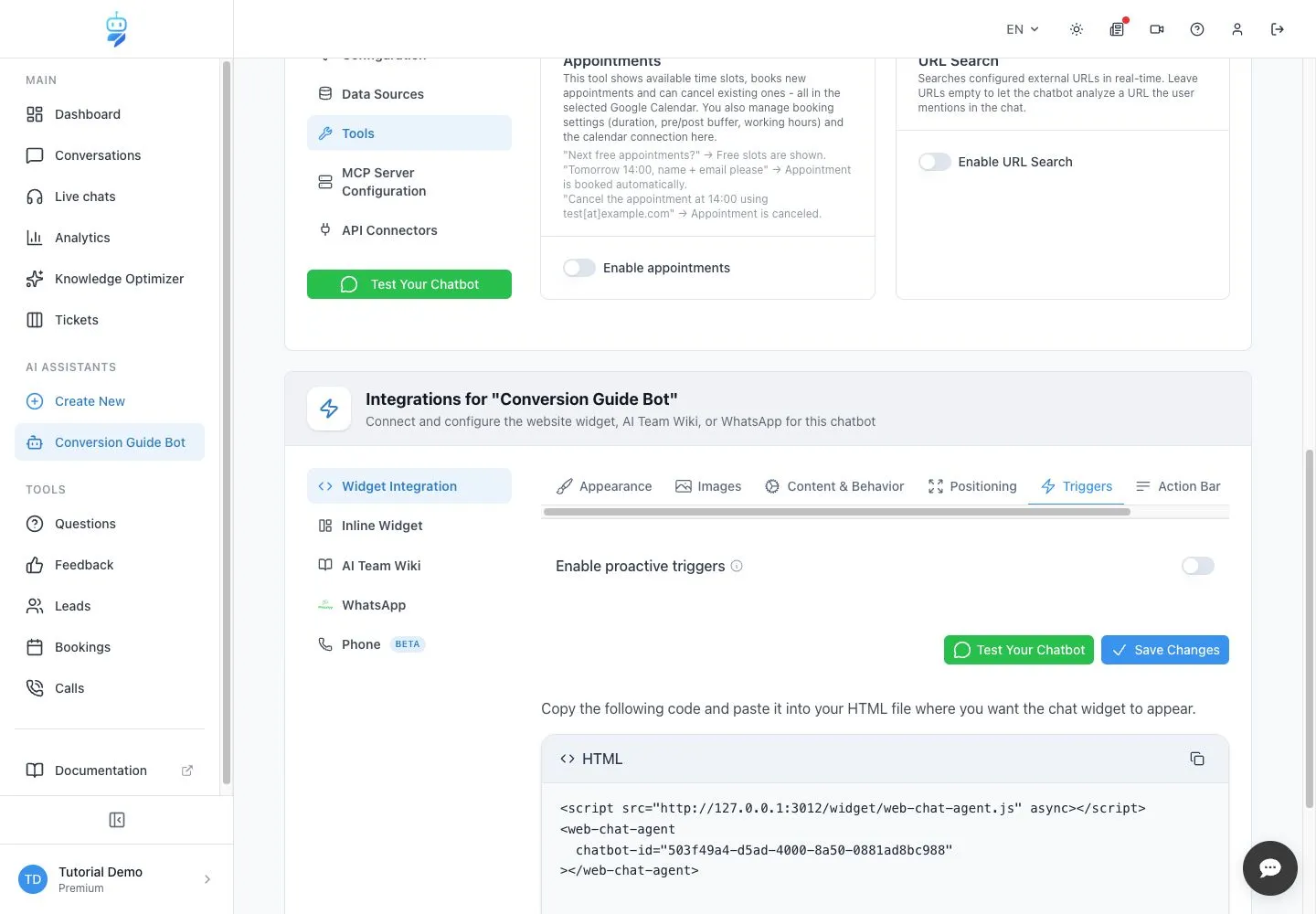Click the logout icon in header
This screenshot has height=914, width=1316.
[1278, 29]
